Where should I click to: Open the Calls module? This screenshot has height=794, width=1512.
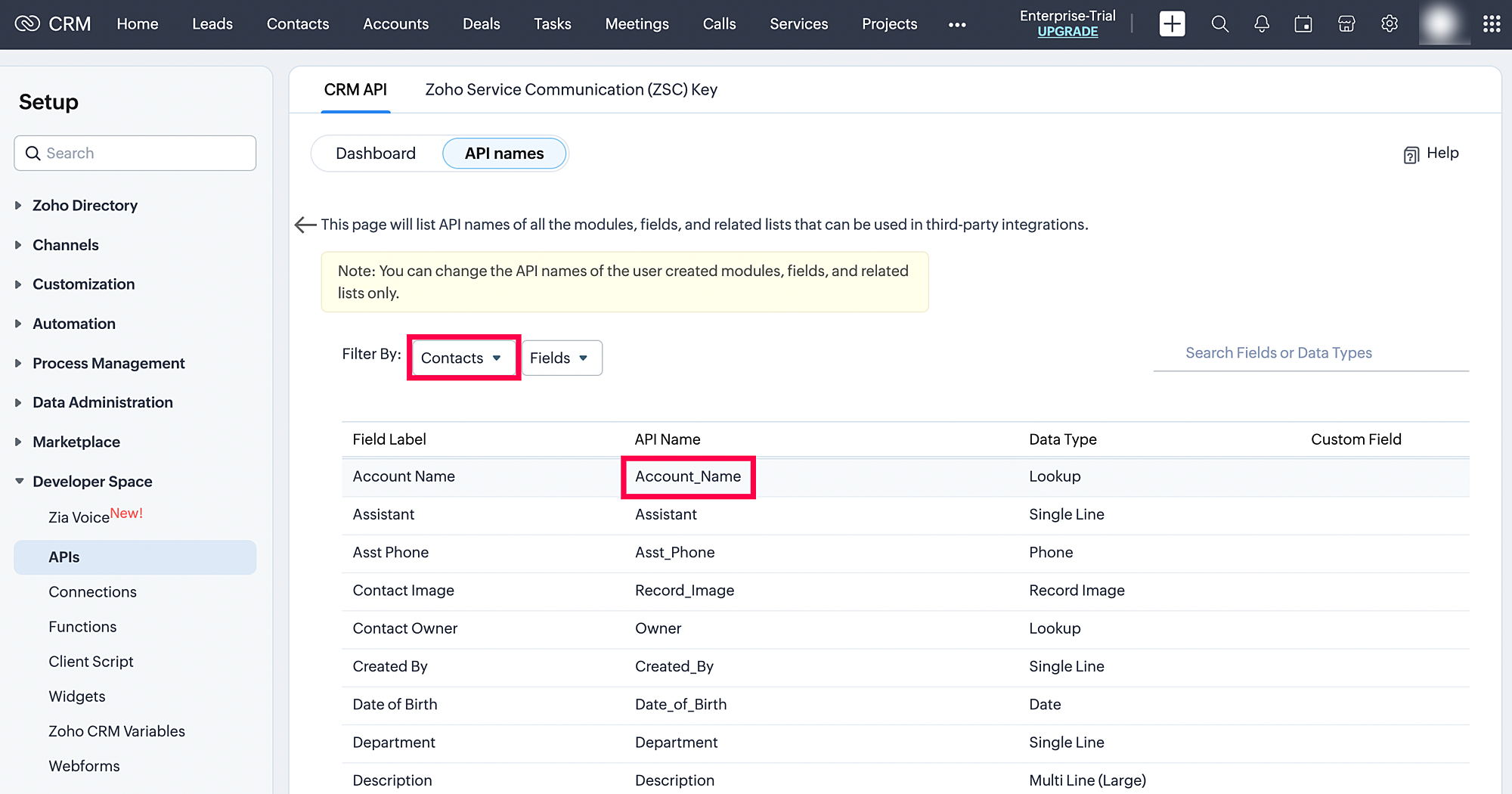(720, 24)
